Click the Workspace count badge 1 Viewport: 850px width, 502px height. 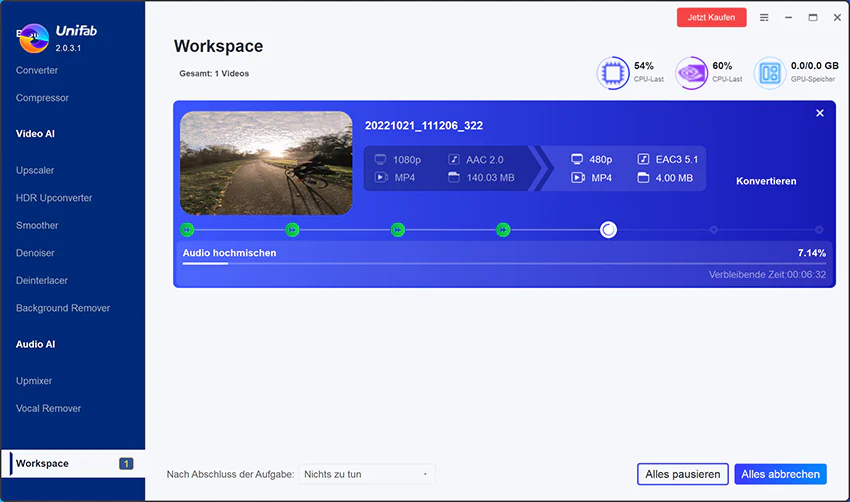click(126, 464)
